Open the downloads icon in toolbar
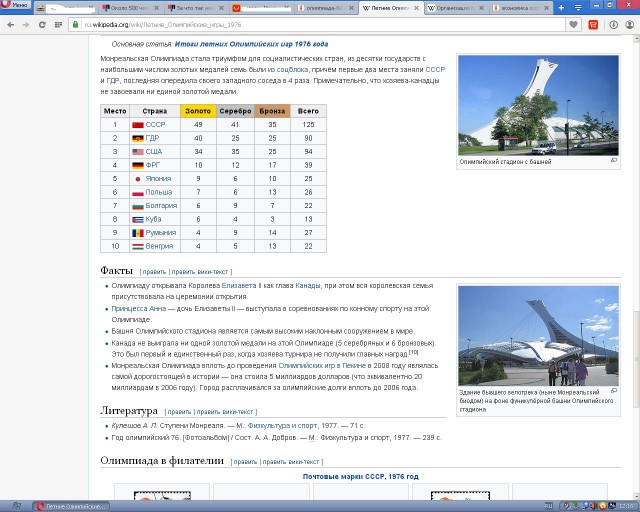The height and width of the screenshot is (512, 640). tap(613, 25)
